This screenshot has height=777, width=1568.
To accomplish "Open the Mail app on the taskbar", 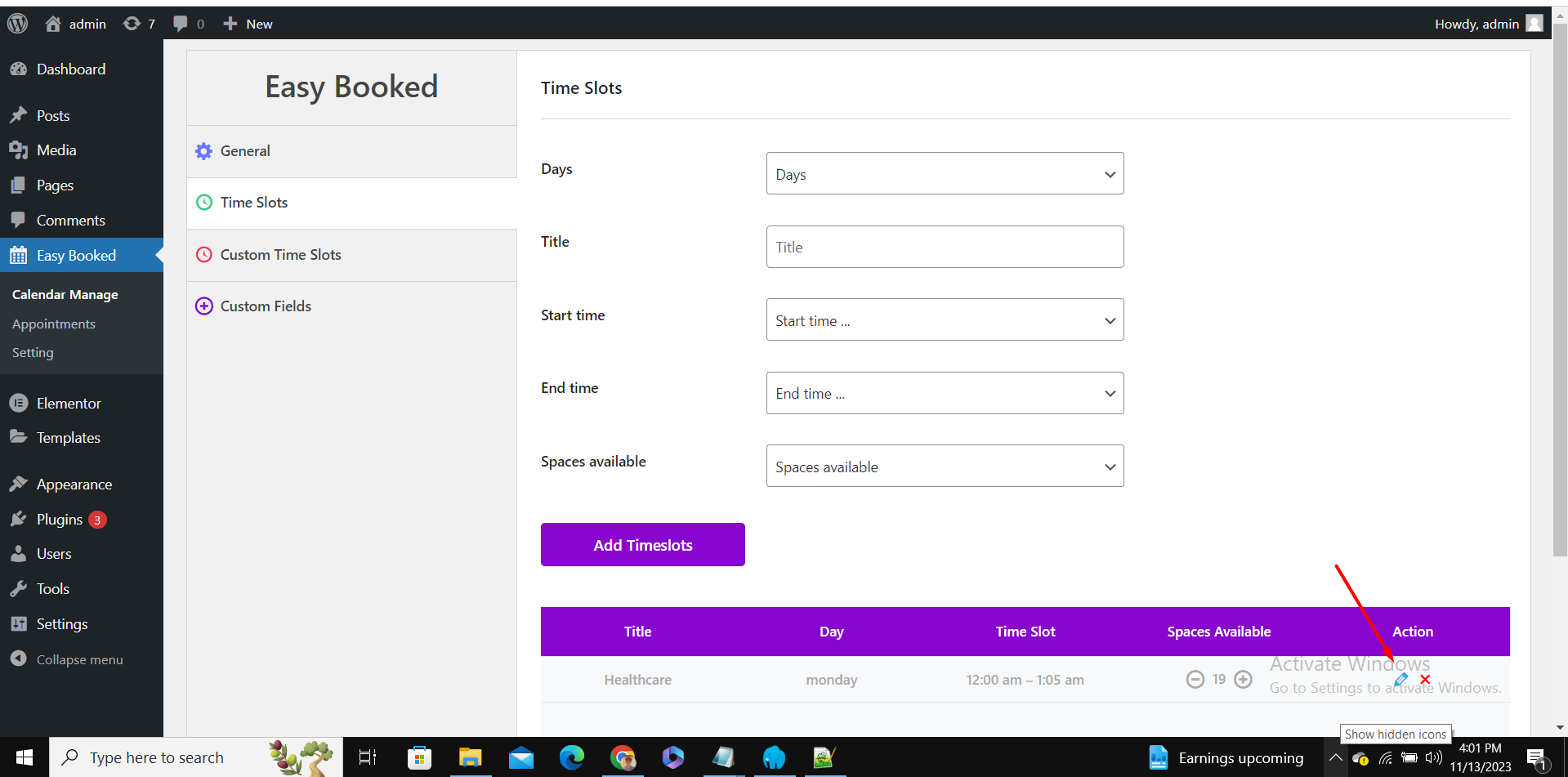I will (x=521, y=757).
